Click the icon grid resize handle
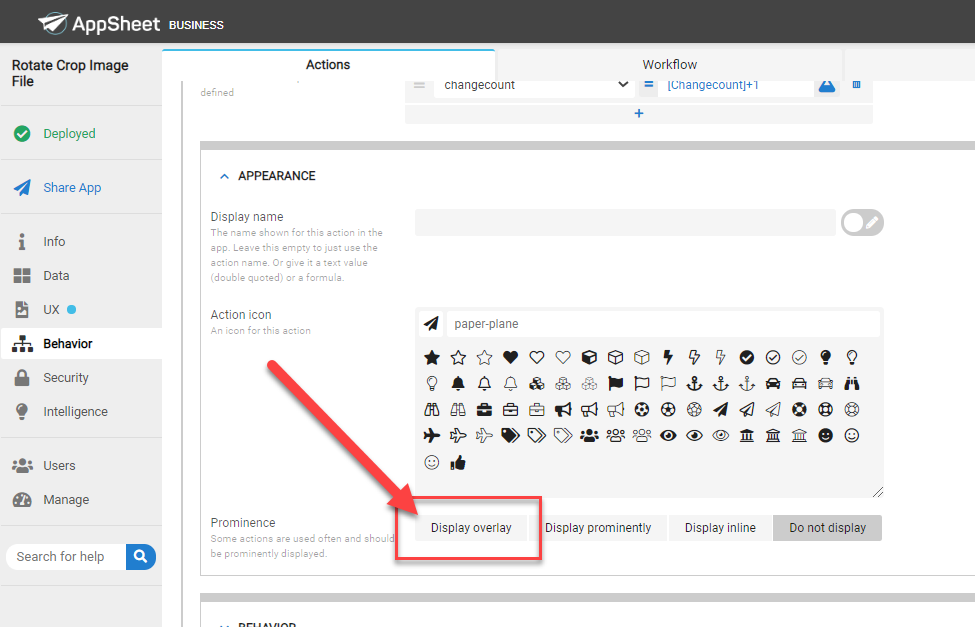Screen dimensions: 975x627 [877, 492]
